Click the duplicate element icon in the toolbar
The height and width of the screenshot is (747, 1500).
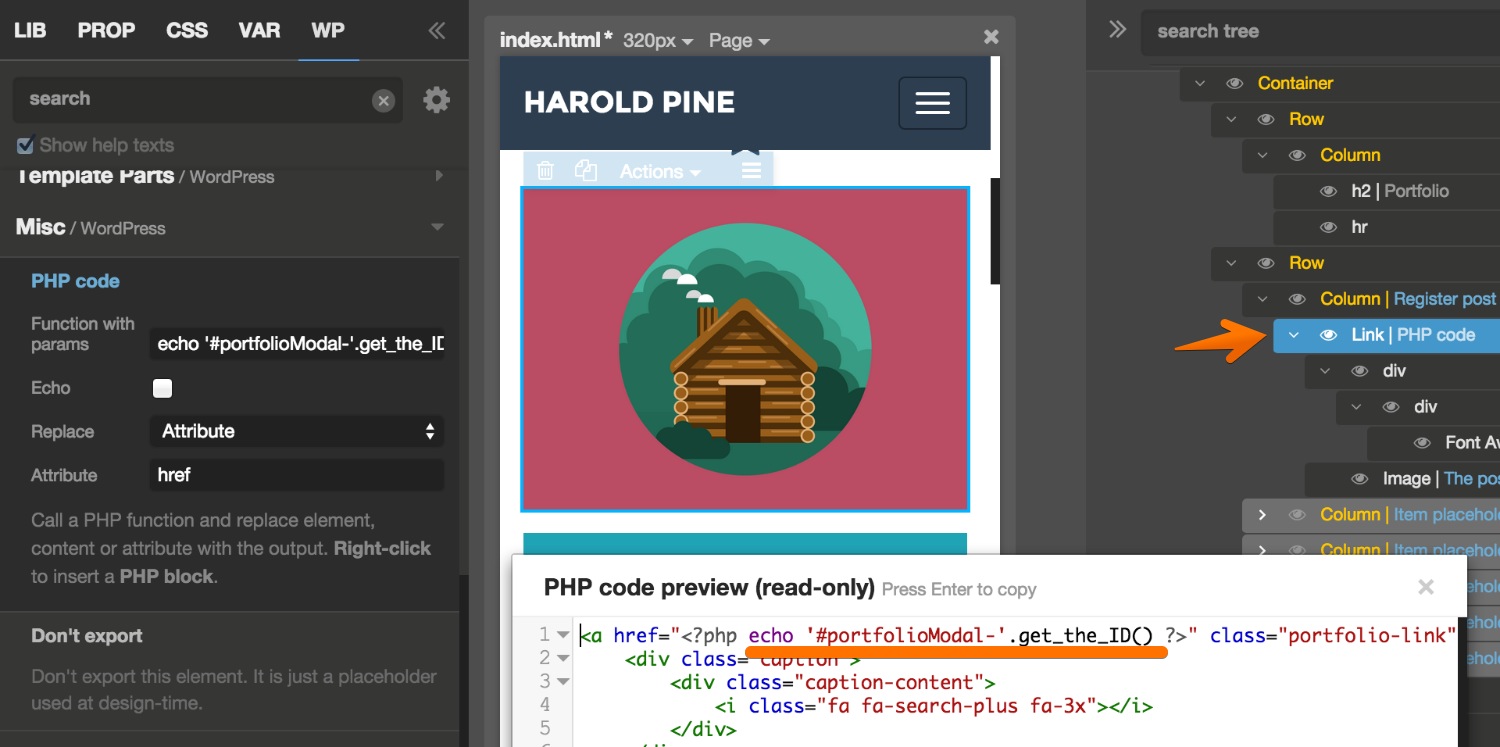(x=586, y=171)
